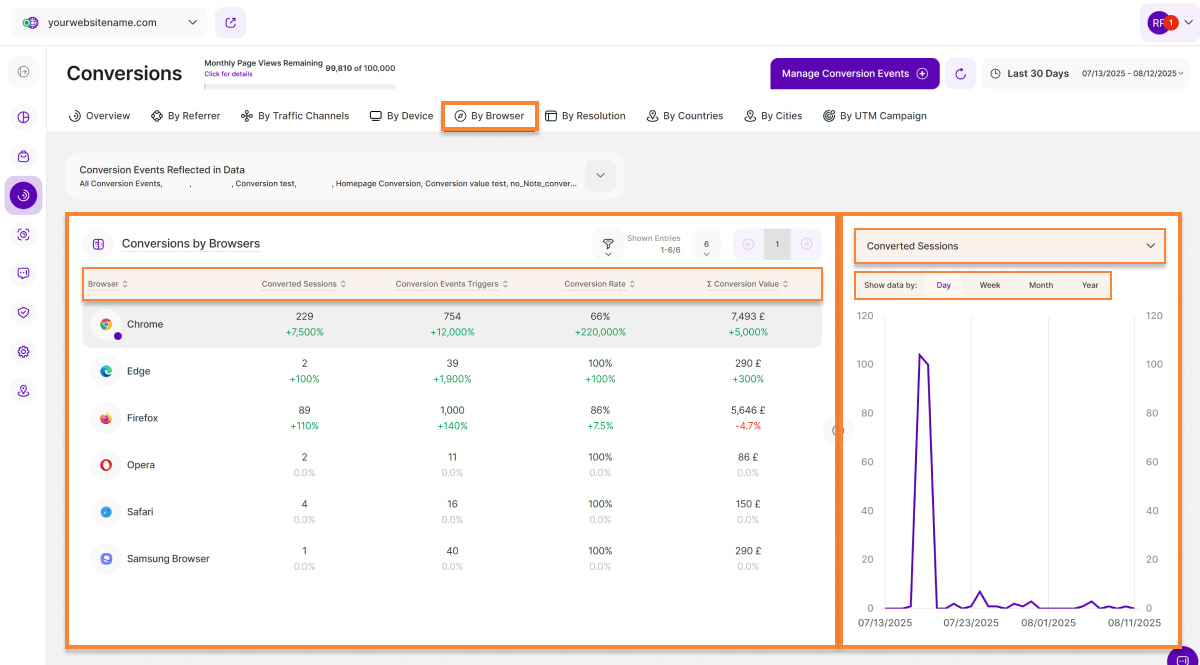This screenshot has height=665, width=1200.
Task: Open the filter funnel icon in table
Action: point(608,243)
